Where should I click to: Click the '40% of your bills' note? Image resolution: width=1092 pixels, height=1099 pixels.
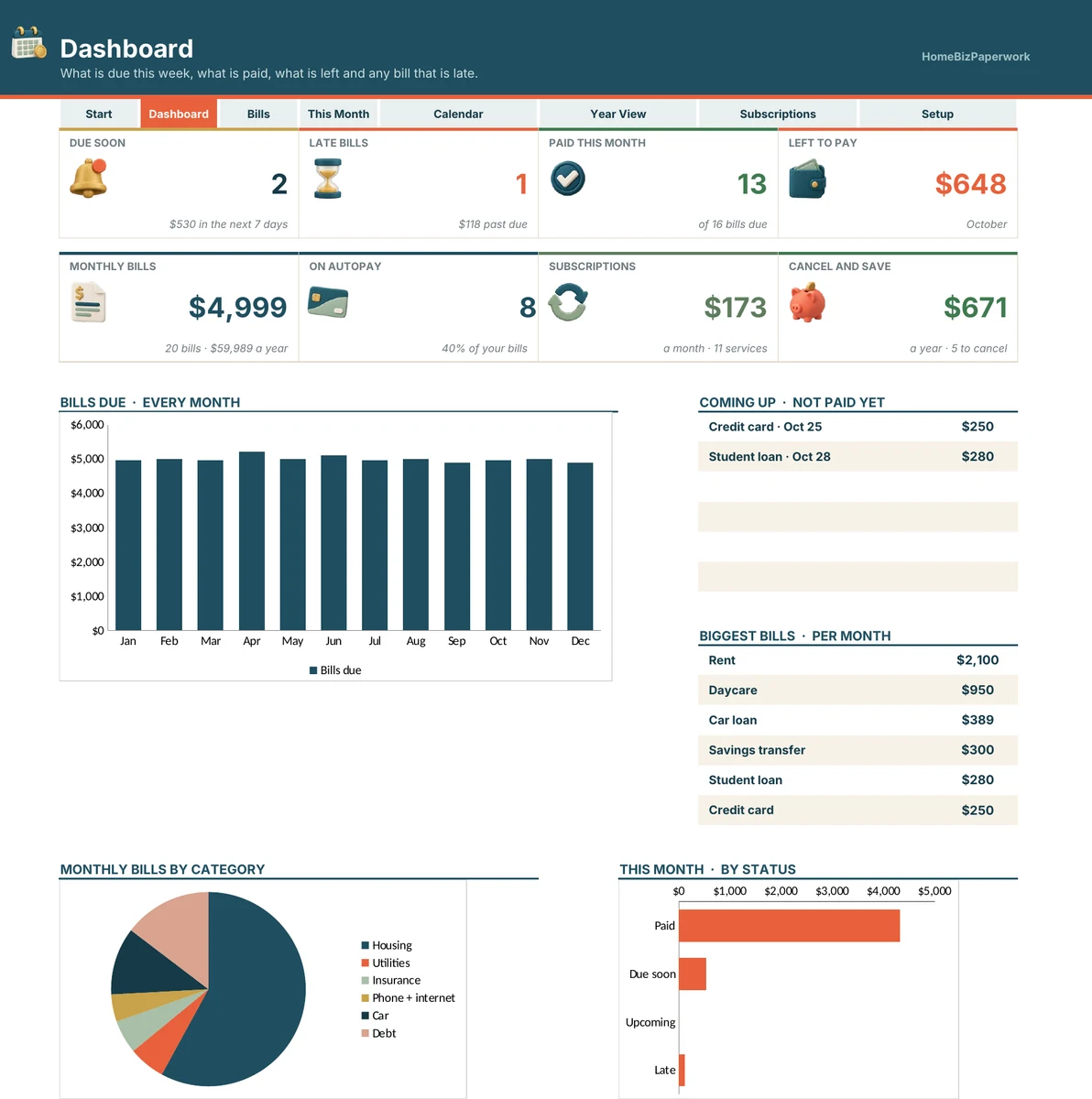[485, 348]
